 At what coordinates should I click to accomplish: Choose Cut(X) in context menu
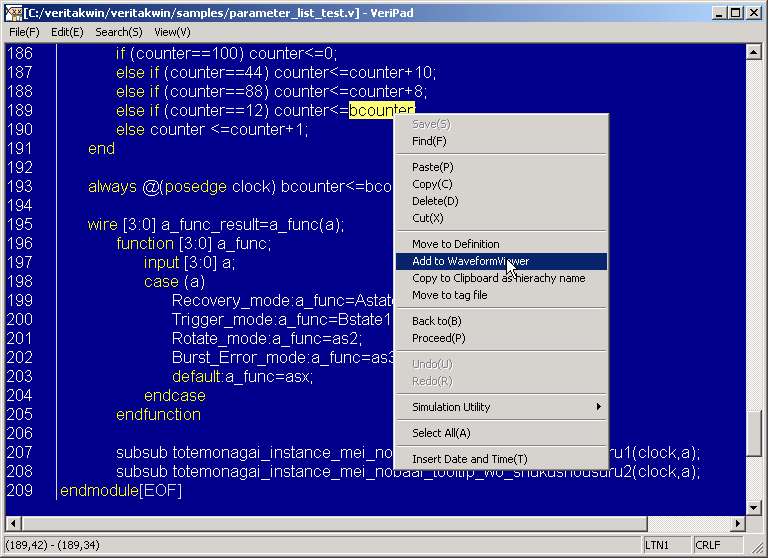tap(427, 218)
